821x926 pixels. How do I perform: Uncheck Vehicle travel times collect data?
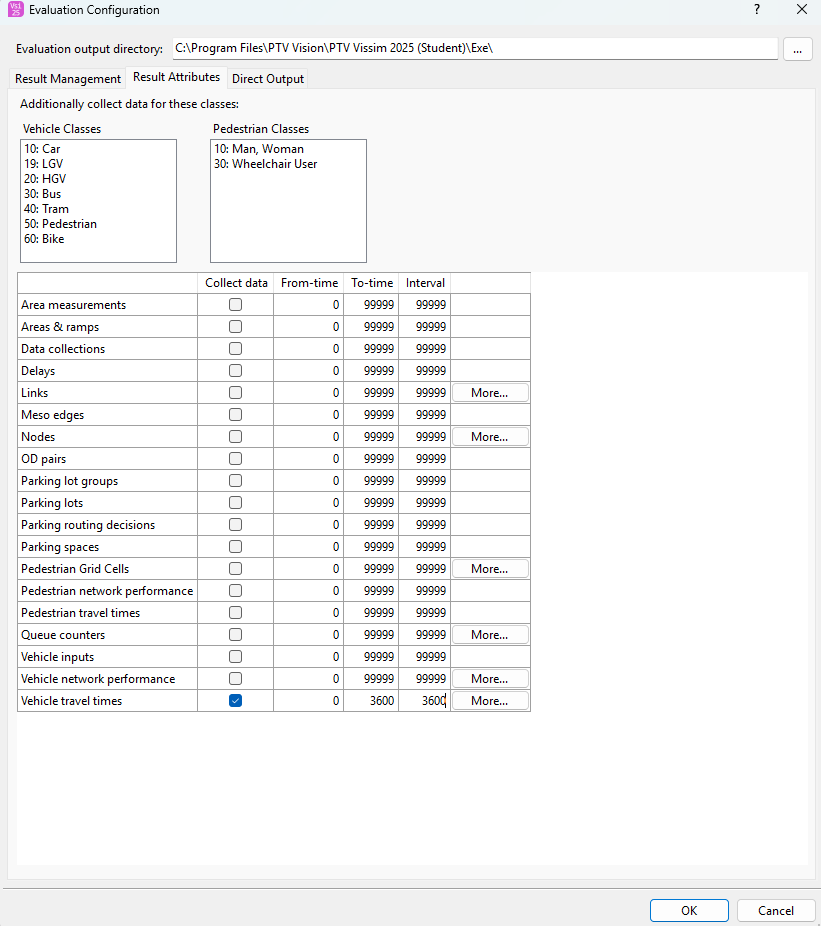236,701
